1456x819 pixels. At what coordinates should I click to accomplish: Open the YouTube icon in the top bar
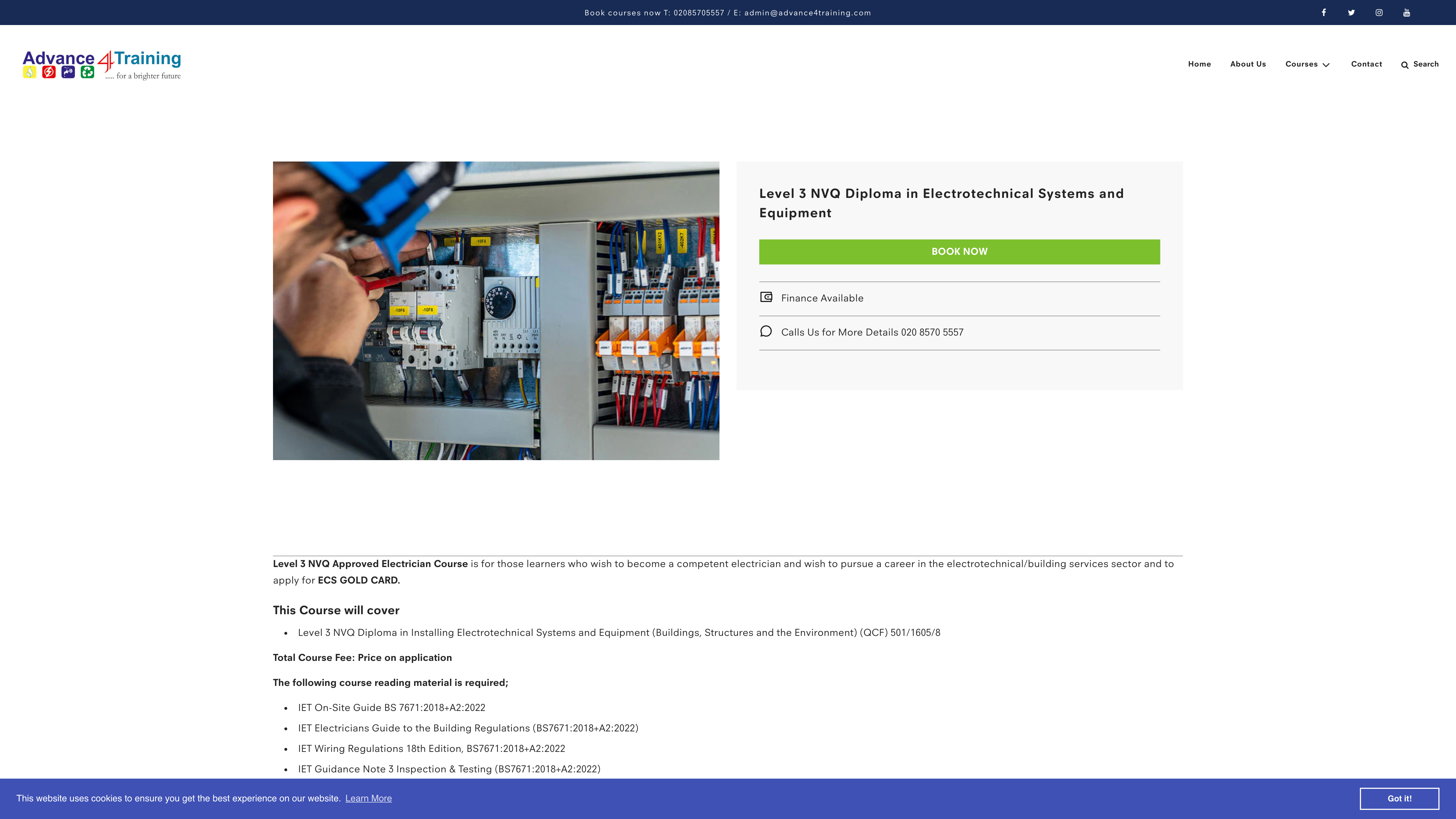point(1406,12)
